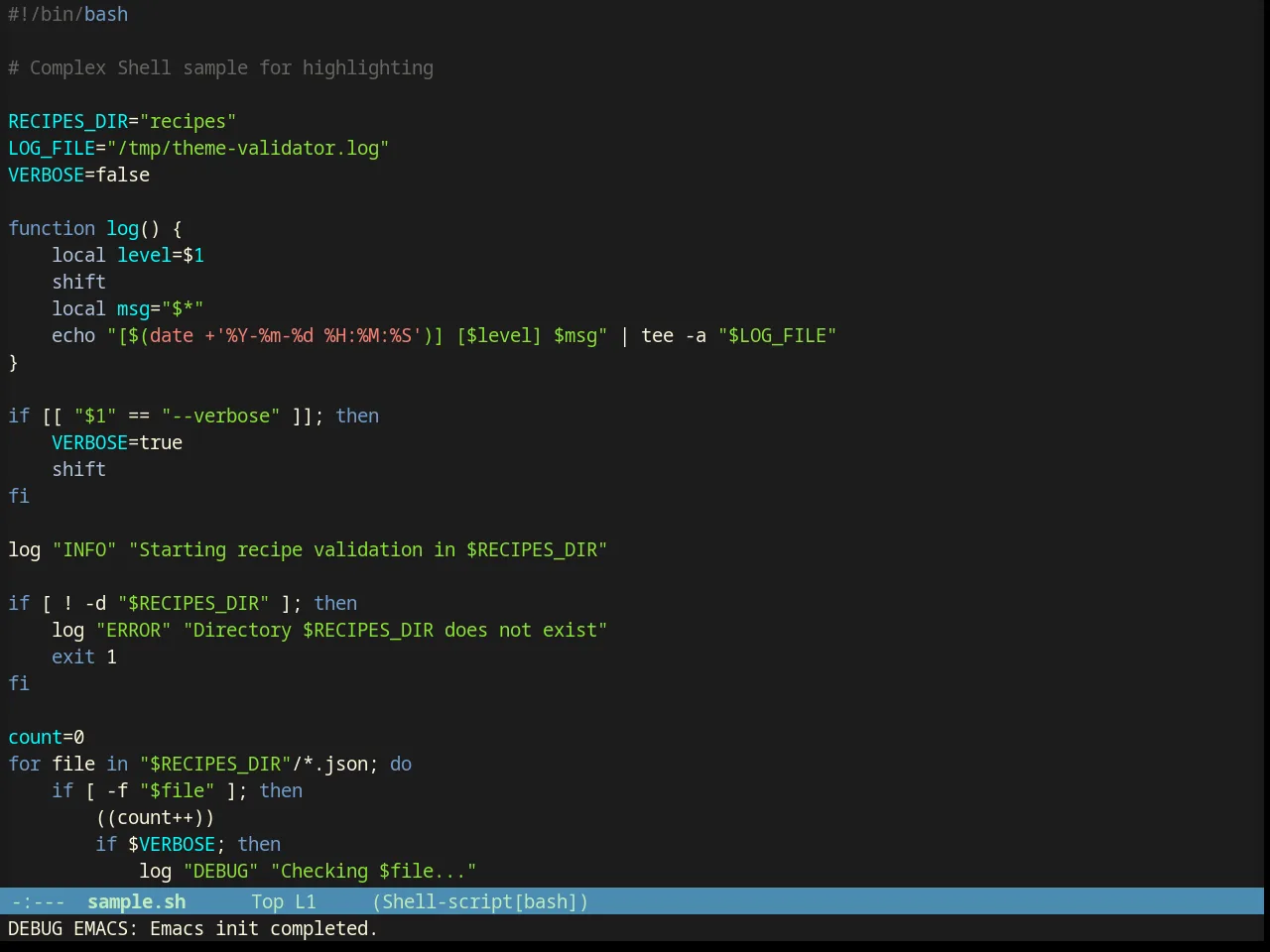Viewport: 1270px width, 952px height.
Task: Click the shebang line #!/bin/bash
Action: click(x=67, y=14)
